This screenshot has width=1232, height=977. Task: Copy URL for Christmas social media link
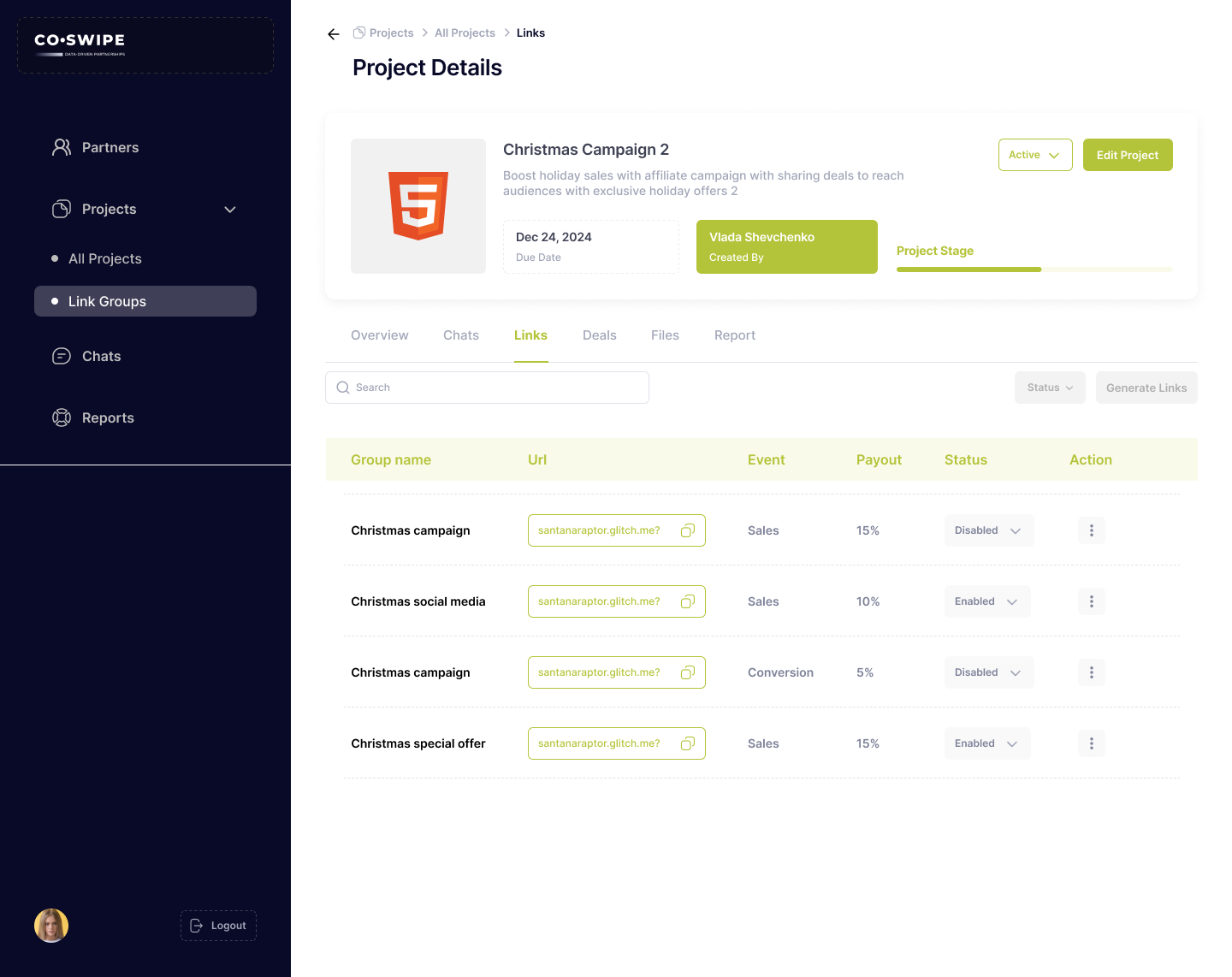pyautogui.click(x=687, y=602)
